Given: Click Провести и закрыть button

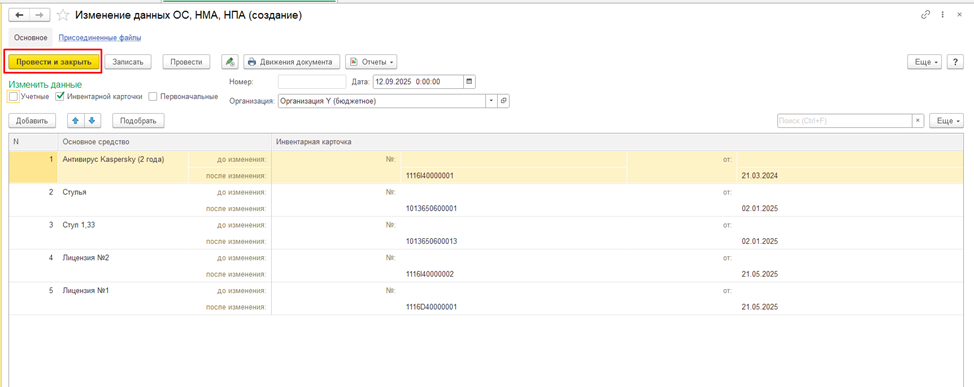Looking at the screenshot, I should 53,62.
